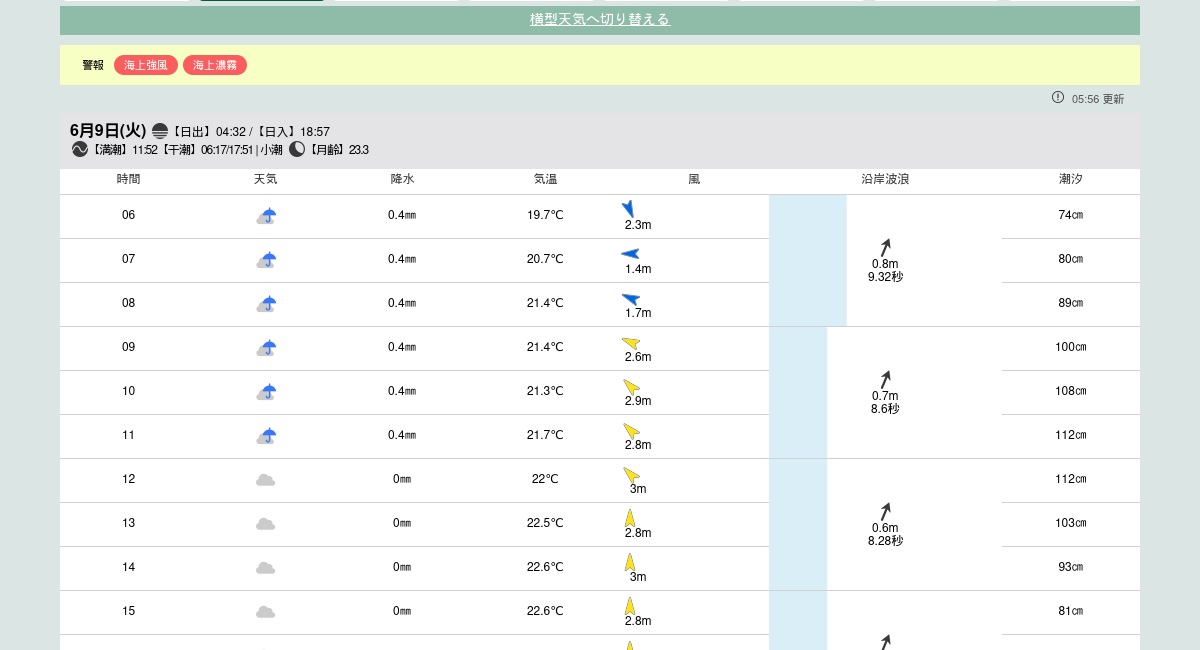Click the cloud icon at 14

pos(265,568)
